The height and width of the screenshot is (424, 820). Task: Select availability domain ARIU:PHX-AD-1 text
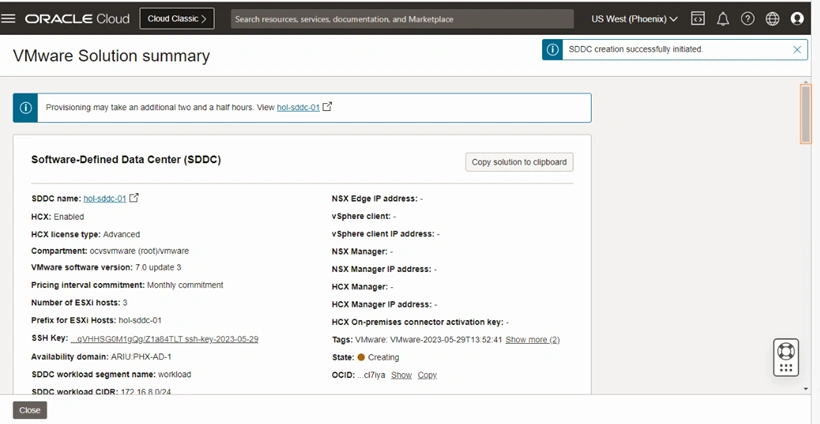pyautogui.click(x=141, y=357)
